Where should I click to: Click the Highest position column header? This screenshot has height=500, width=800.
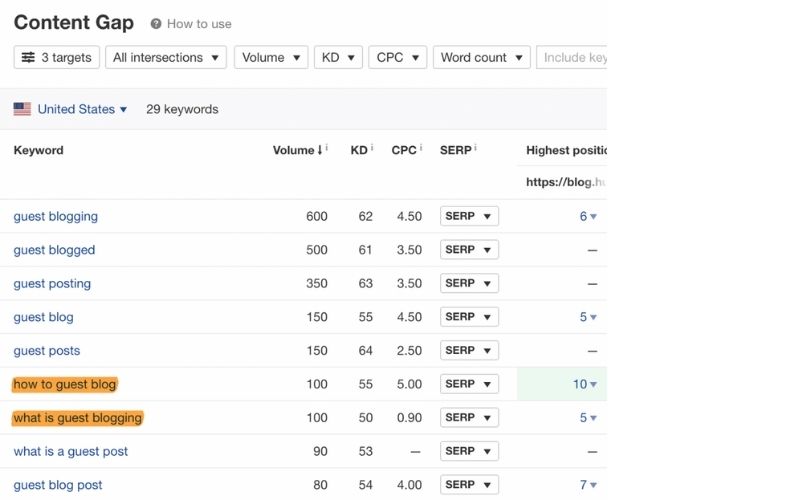click(566, 151)
